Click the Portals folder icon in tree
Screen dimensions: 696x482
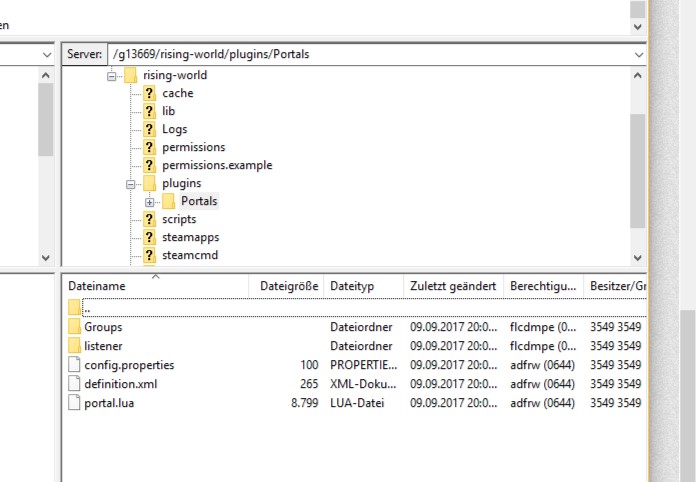tap(168, 201)
